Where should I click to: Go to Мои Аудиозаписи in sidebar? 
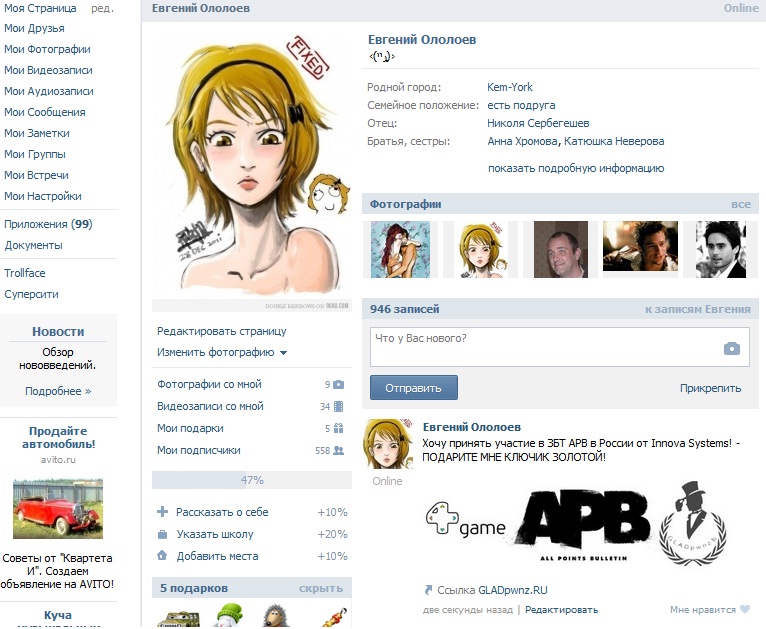tap(48, 91)
